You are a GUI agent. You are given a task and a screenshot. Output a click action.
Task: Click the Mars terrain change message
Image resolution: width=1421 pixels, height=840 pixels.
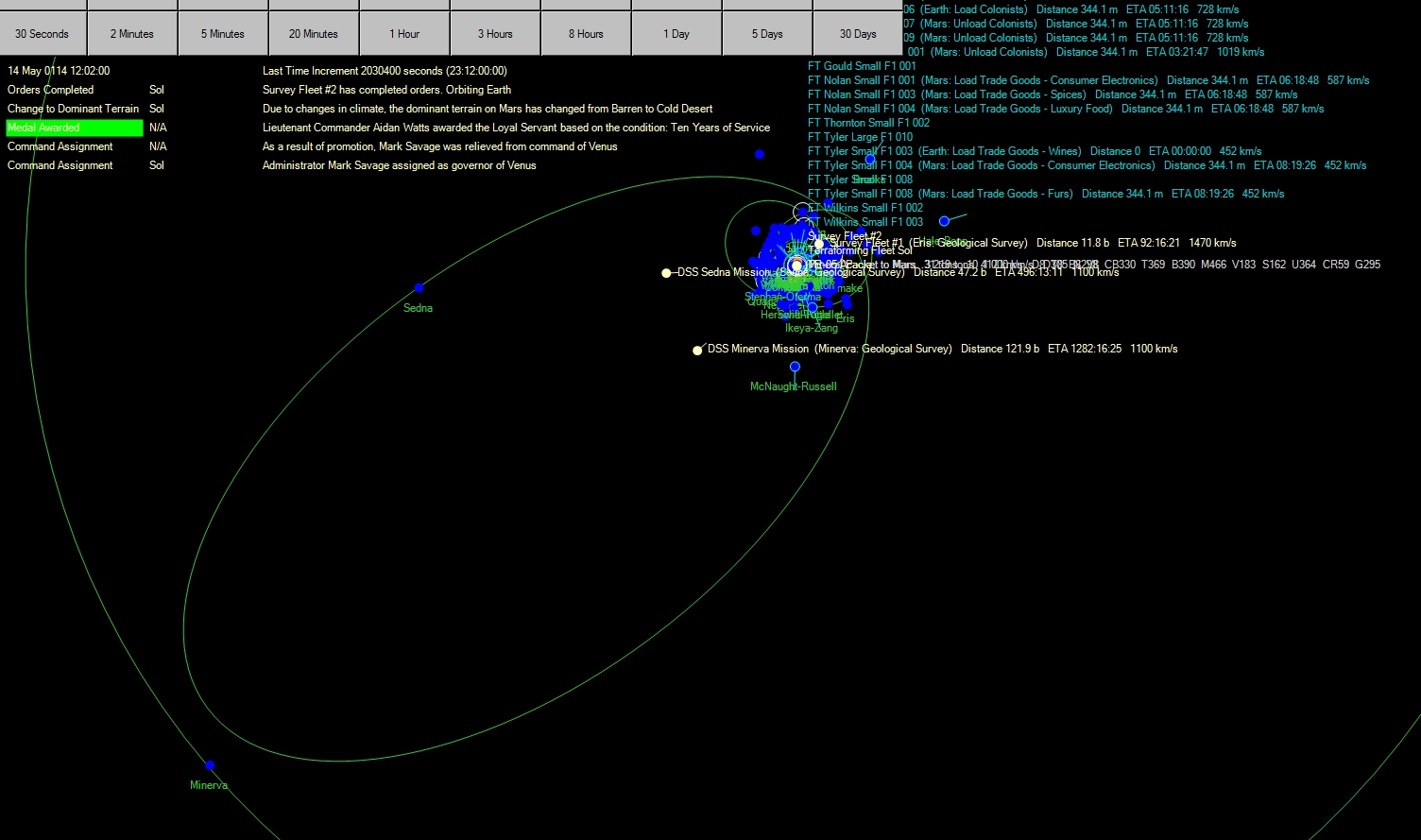(488, 109)
